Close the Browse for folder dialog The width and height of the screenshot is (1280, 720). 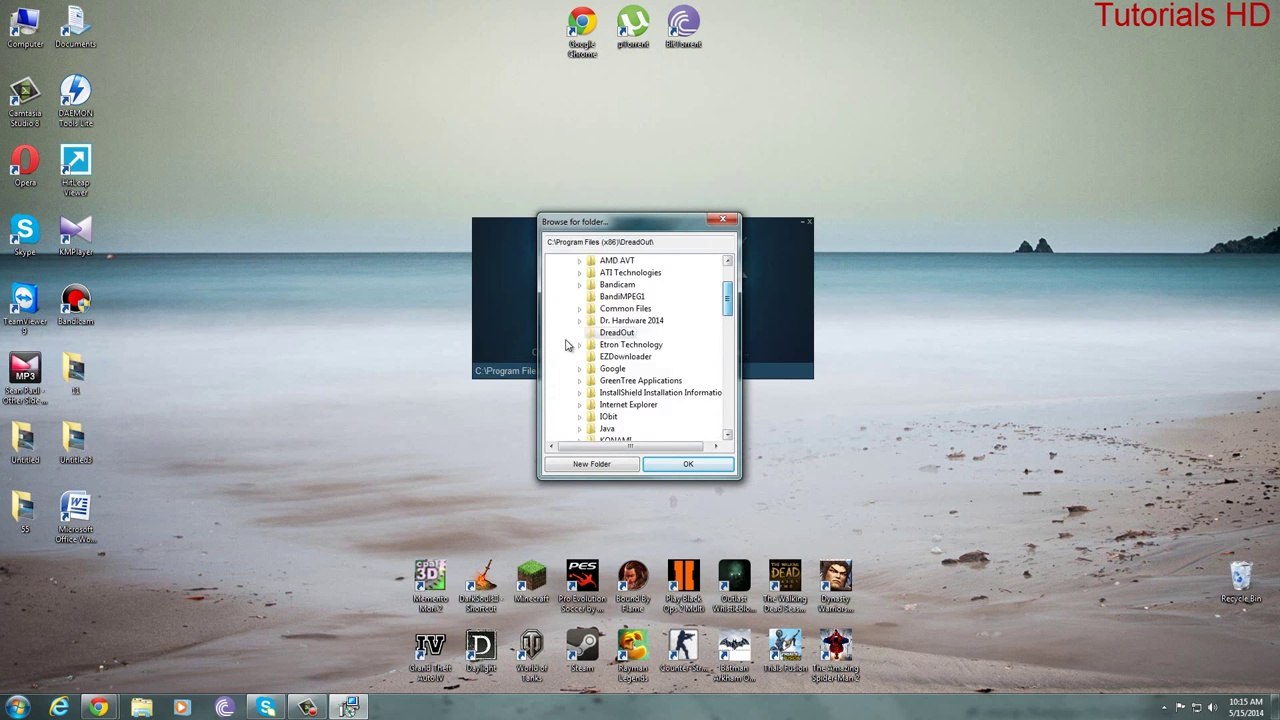click(722, 220)
